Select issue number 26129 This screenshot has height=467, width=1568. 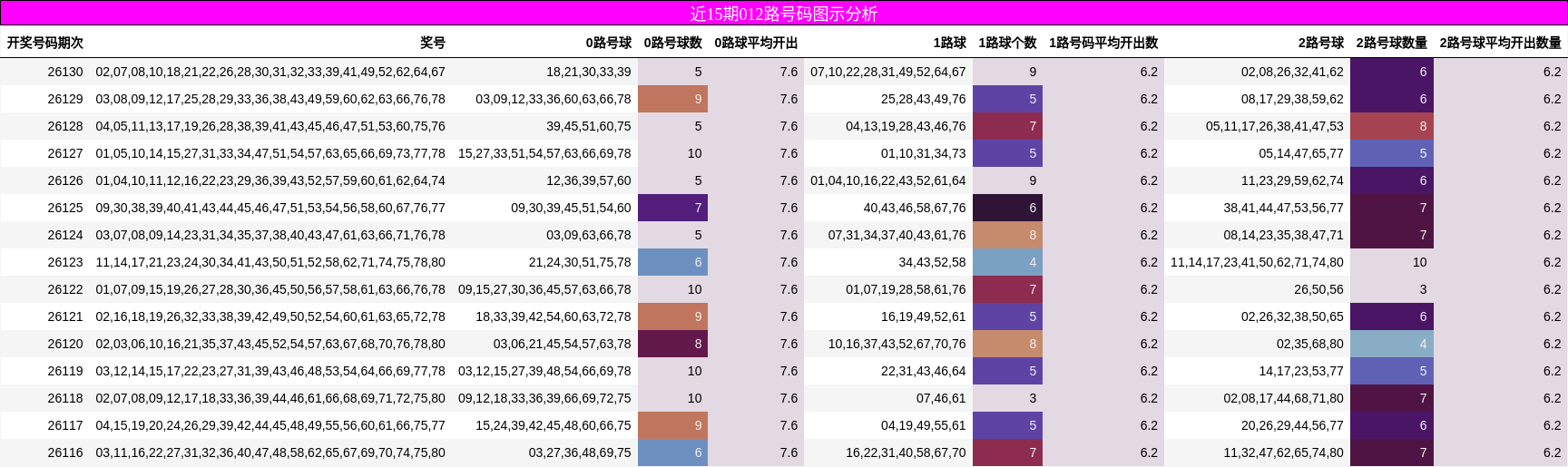(x=65, y=99)
